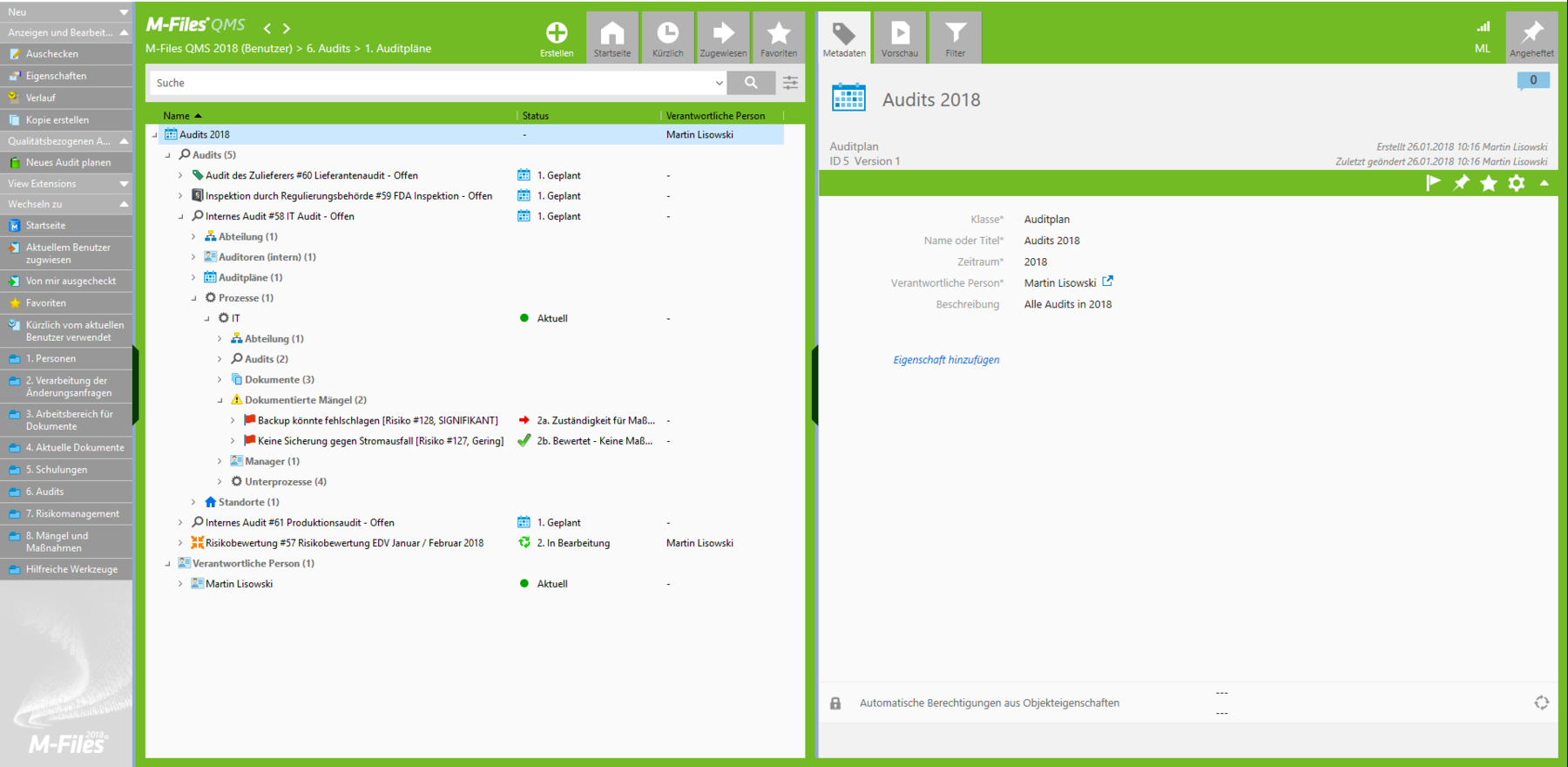The image size is (1568, 767).
Task: Open the Zugewiesen arrow view
Action: coord(723,37)
